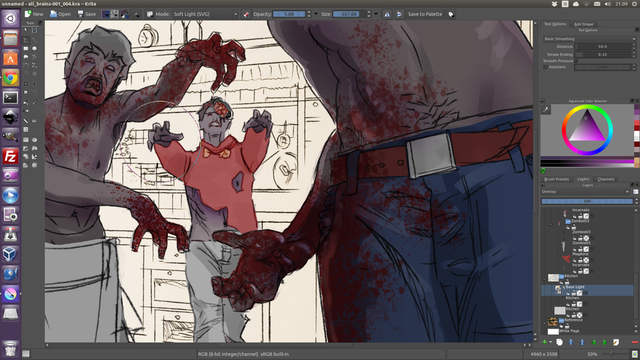Click the Save button
The image size is (640, 360).
pos(87,14)
